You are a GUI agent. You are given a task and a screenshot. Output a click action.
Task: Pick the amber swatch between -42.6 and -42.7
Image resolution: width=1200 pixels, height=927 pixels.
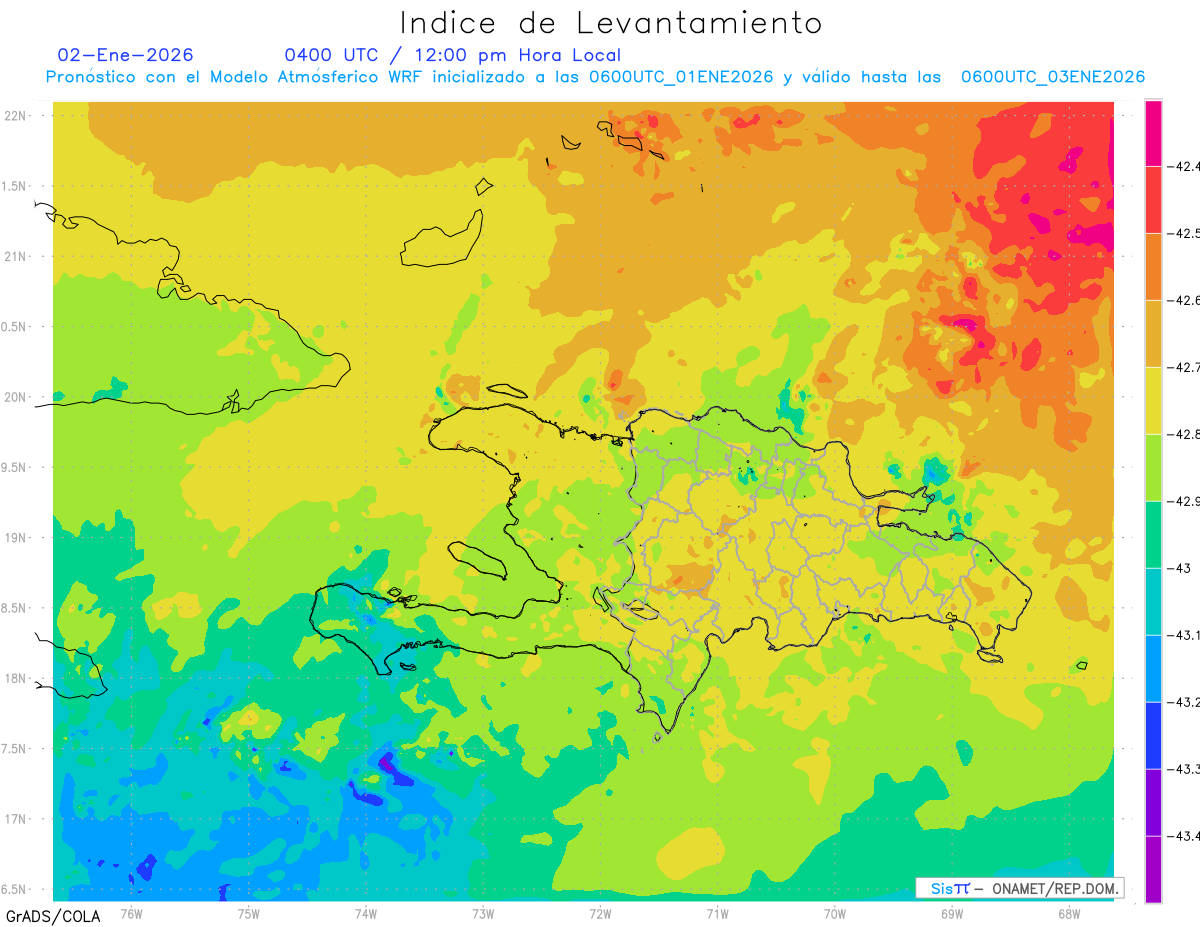click(1153, 334)
